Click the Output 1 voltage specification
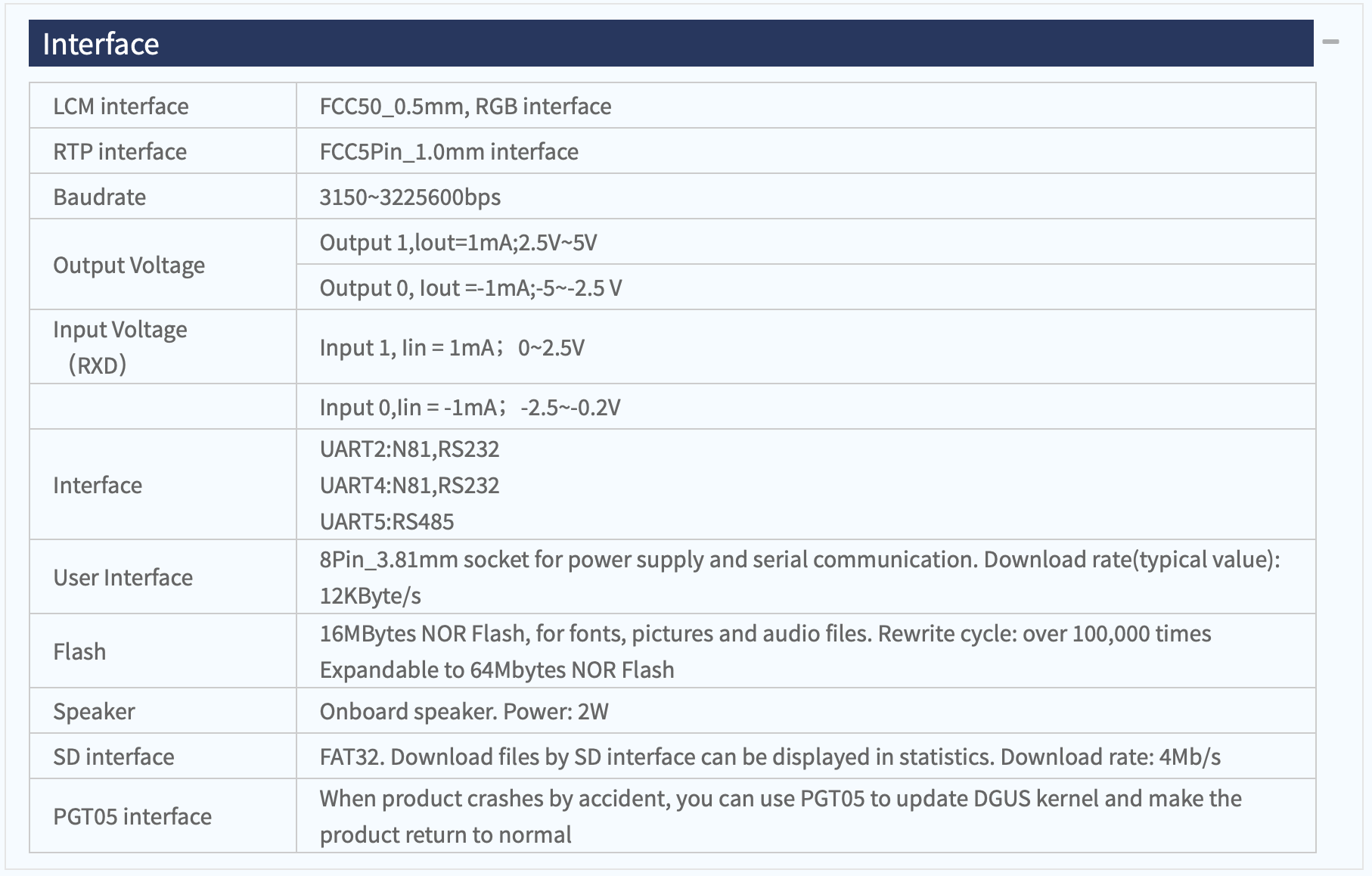 (458, 242)
